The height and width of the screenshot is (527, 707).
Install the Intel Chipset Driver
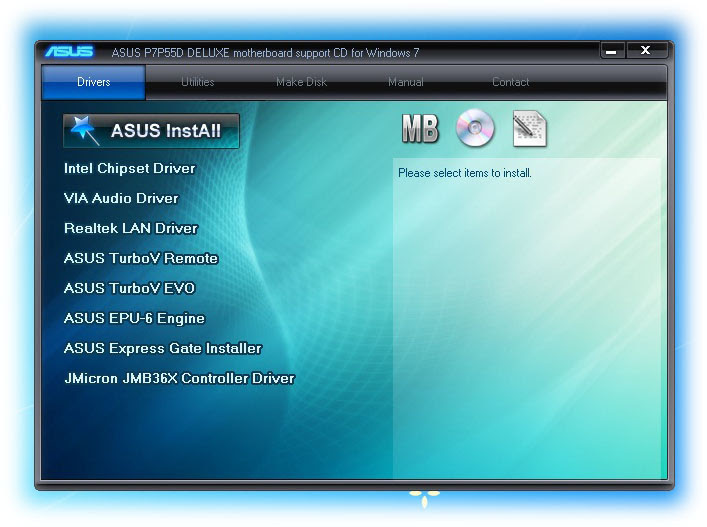tap(130, 168)
